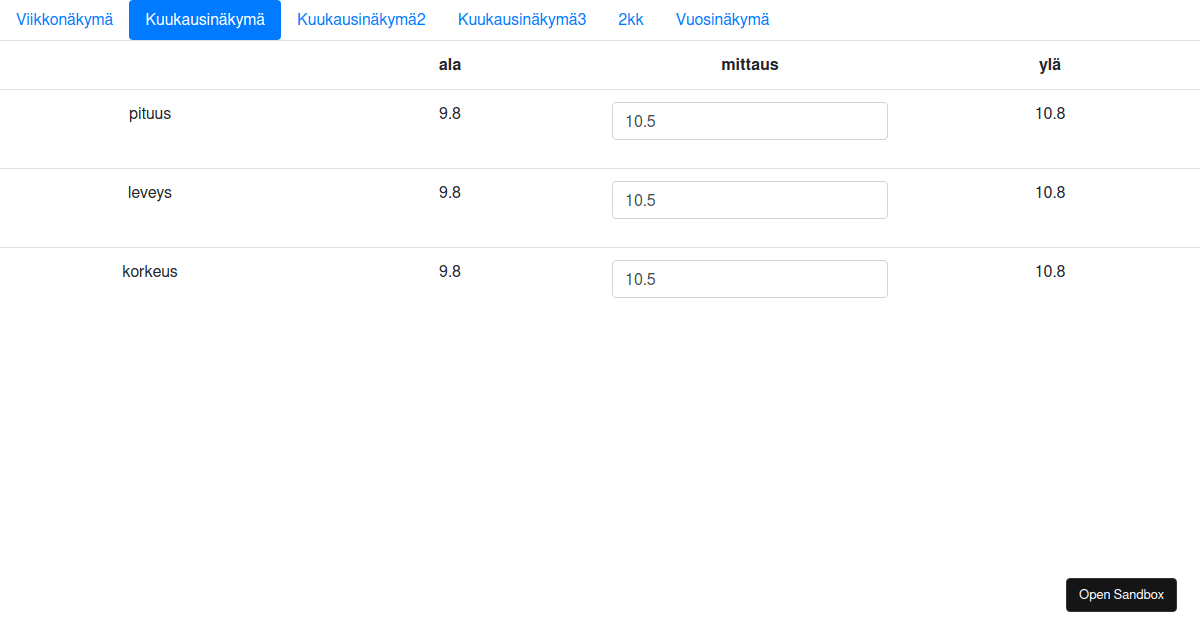Click the mittaus column header

click(749, 64)
